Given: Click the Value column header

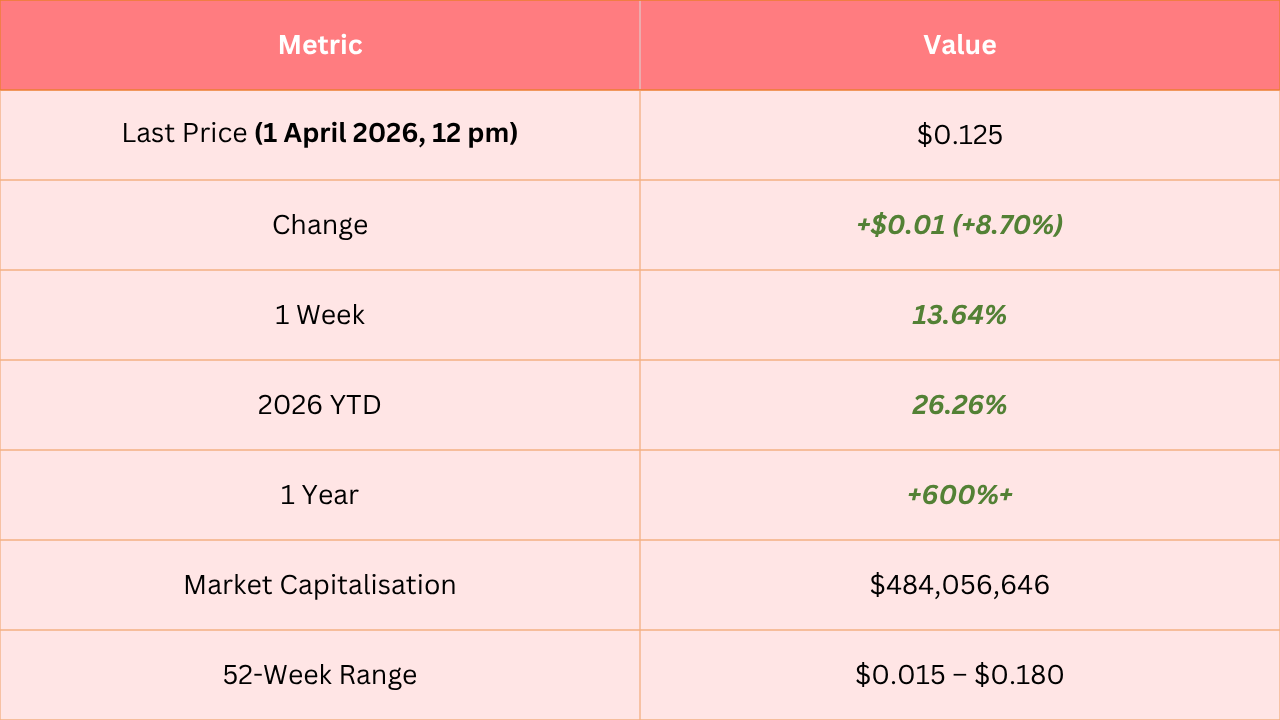Looking at the screenshot, I should click(x=960, y=45).
